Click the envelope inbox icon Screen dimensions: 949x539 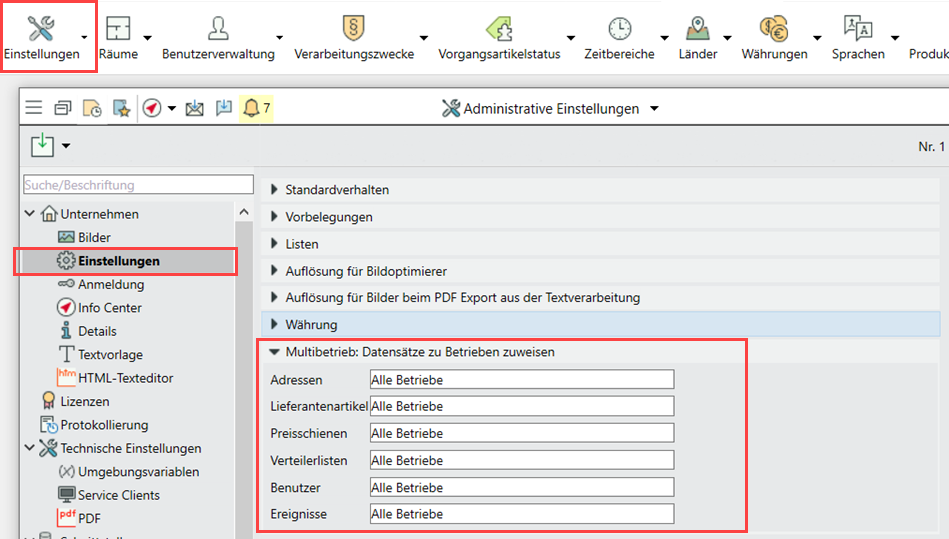194,108
